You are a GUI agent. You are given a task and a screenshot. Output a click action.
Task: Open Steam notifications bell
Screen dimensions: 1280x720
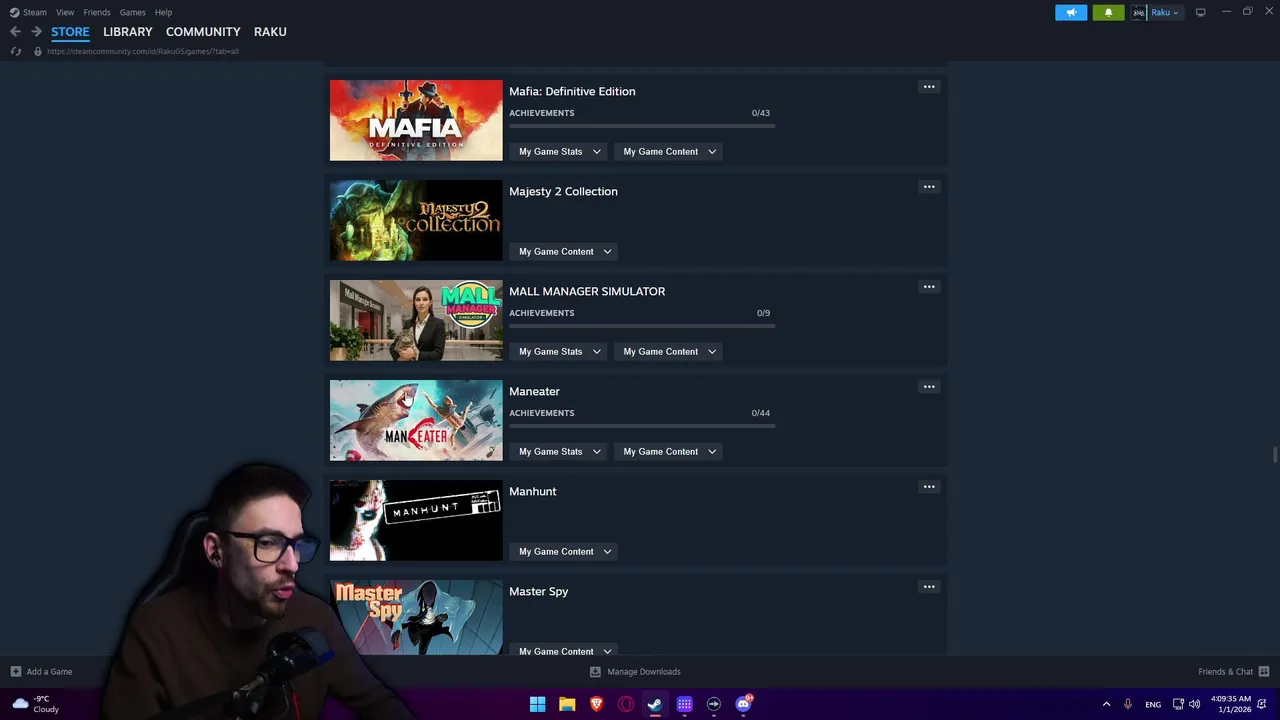pos(1108,12)
